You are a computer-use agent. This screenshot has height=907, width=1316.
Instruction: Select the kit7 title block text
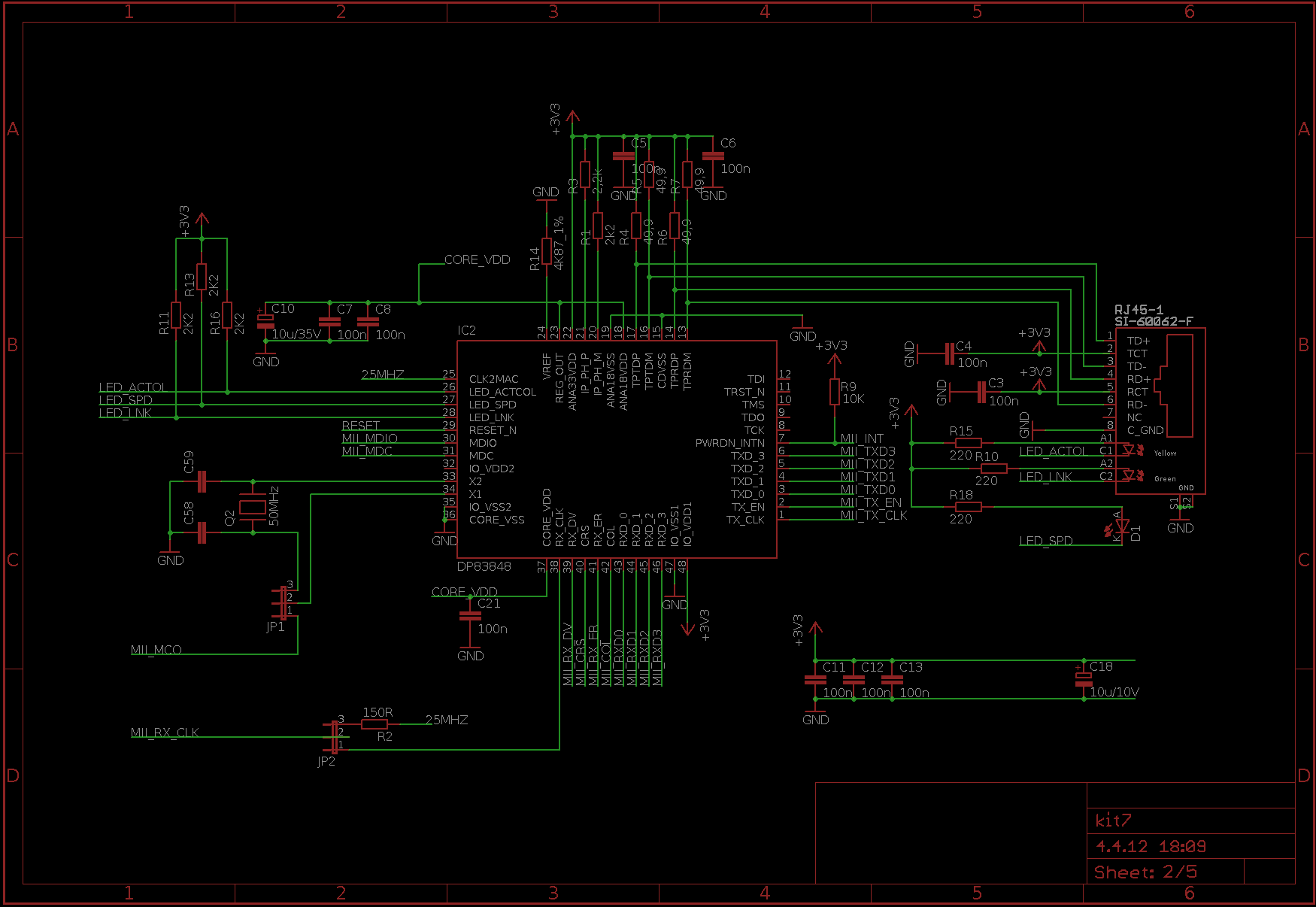point(1113,821)
